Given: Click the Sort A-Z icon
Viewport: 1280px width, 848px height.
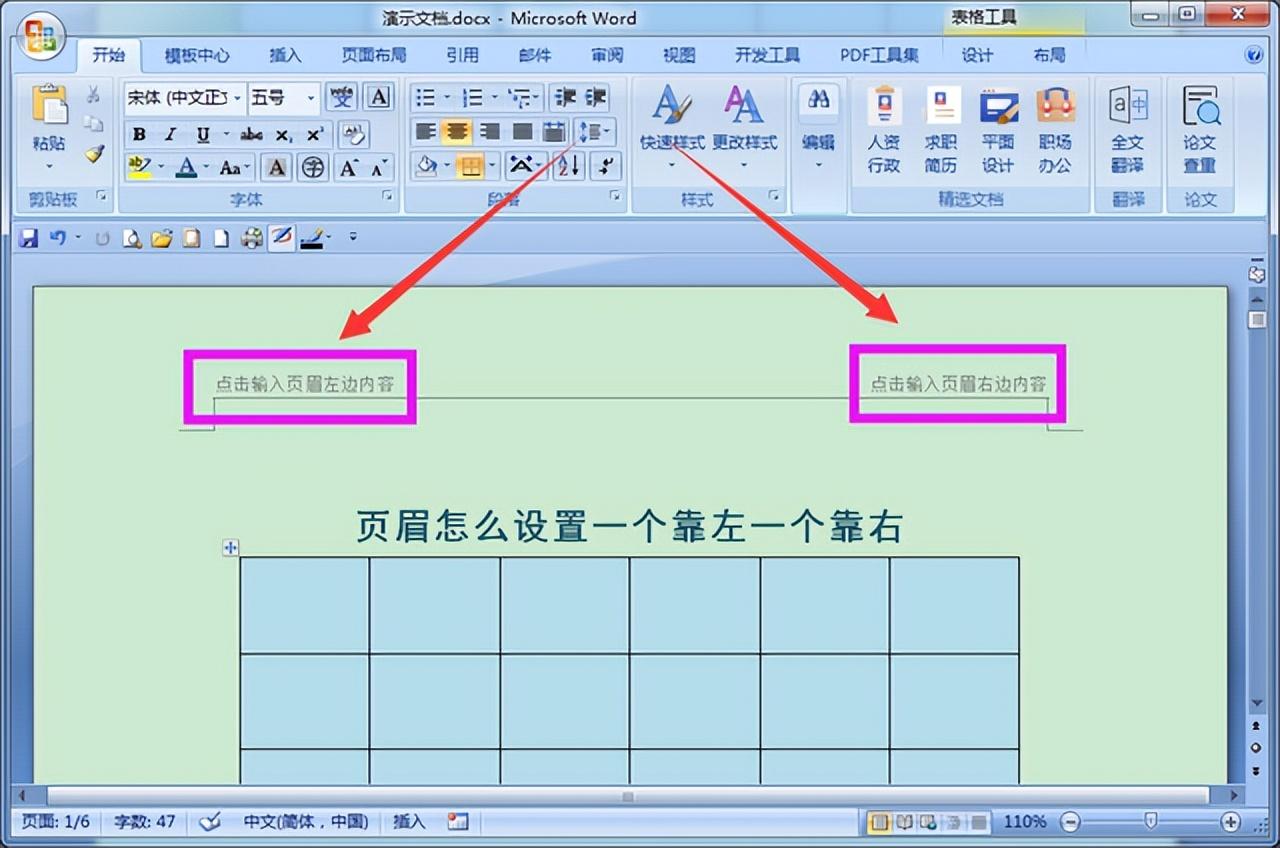Looking at the screenshot, I should point(568,166).
